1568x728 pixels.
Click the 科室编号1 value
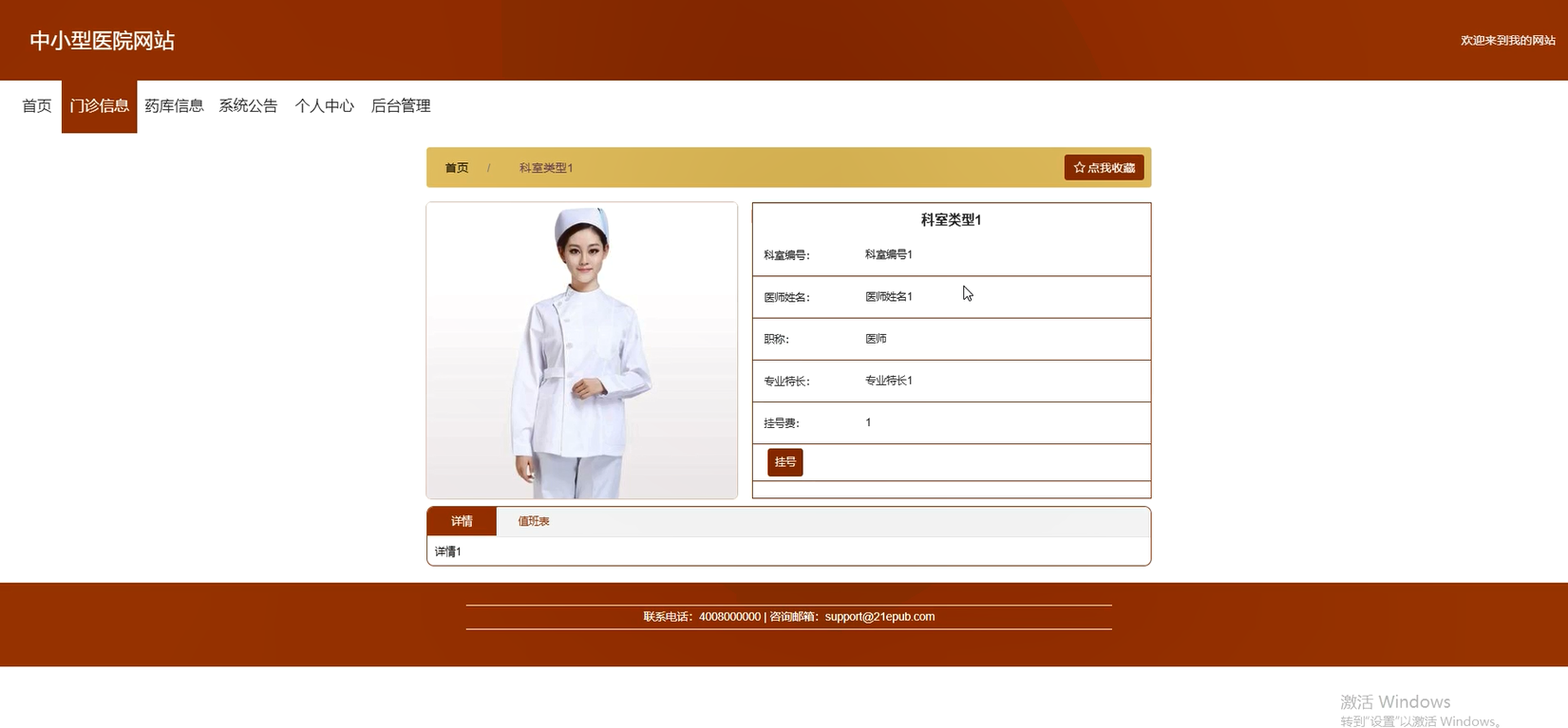pos(889,254)
